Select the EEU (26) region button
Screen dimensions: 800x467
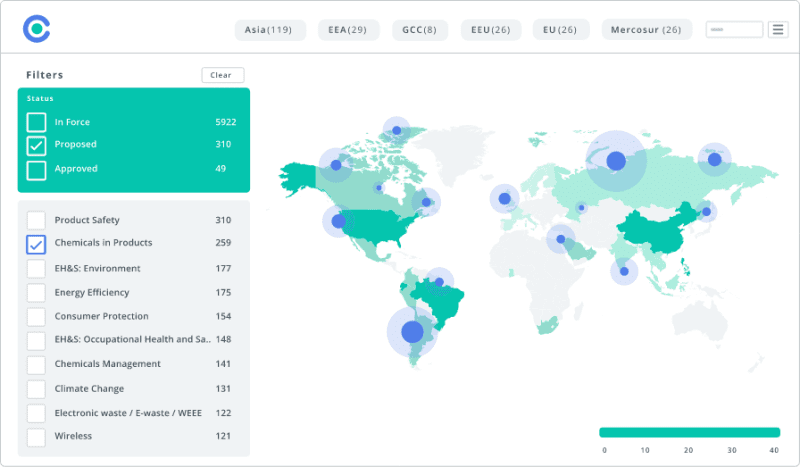tap(490, 30)
